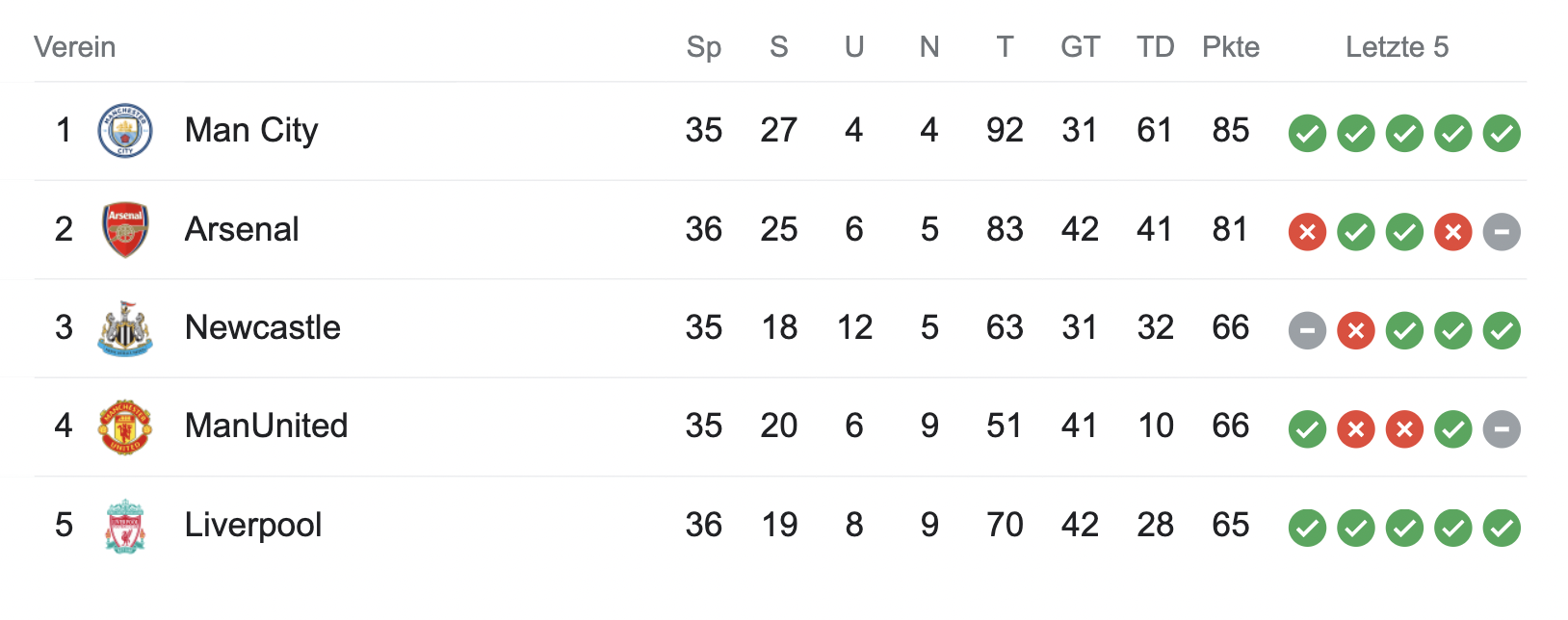
Task: Click the Pkte column header
Action: tap(1231, 47)
